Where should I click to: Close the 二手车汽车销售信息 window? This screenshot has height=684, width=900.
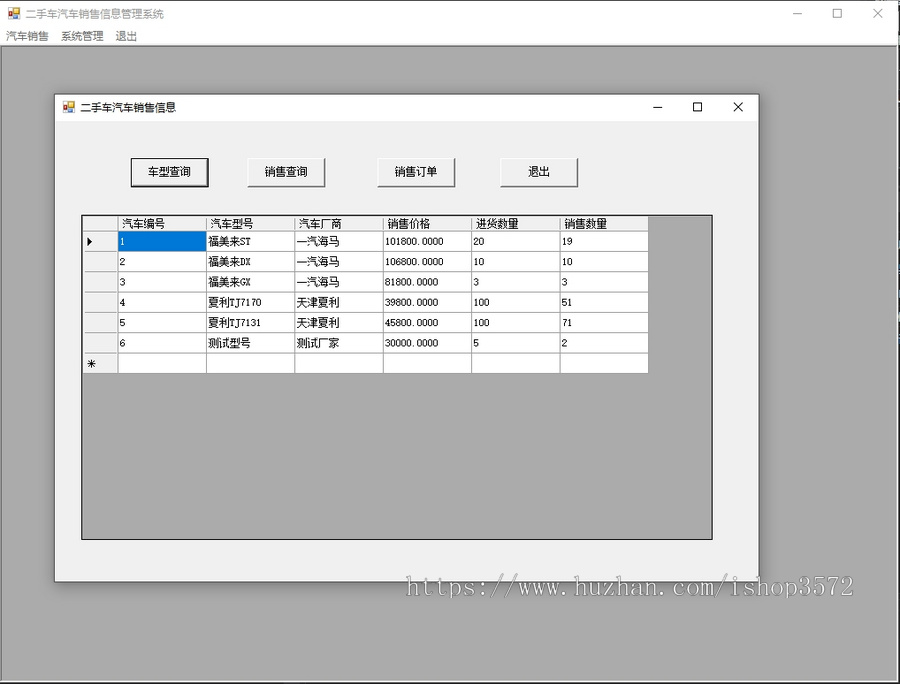tap(738, 107)
